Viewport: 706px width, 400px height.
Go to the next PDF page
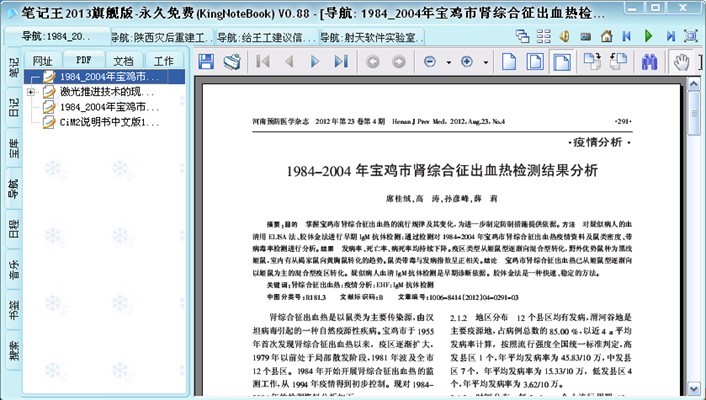tap(316, 62)
